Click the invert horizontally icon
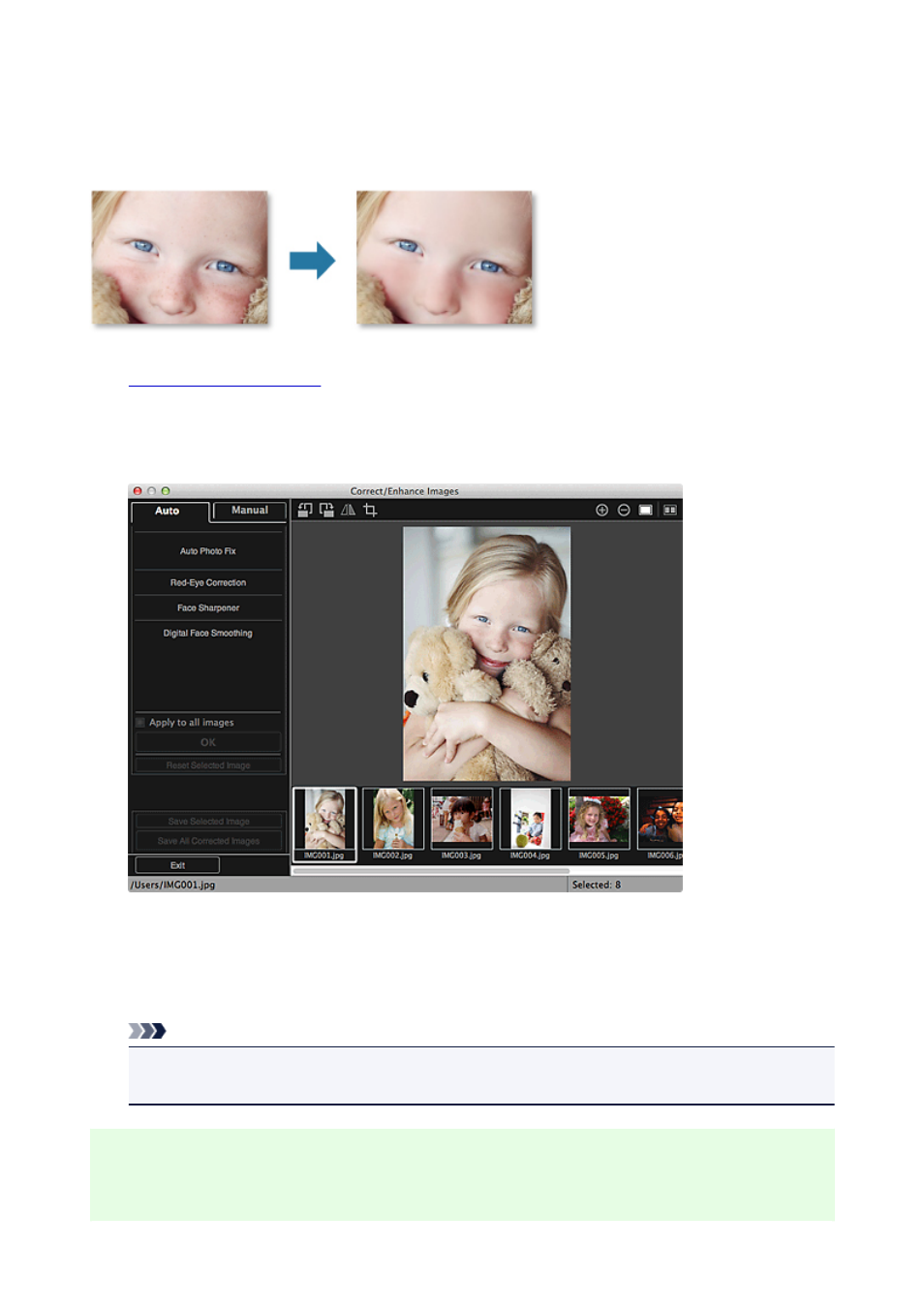924x1308 pixels. [348, 510]
